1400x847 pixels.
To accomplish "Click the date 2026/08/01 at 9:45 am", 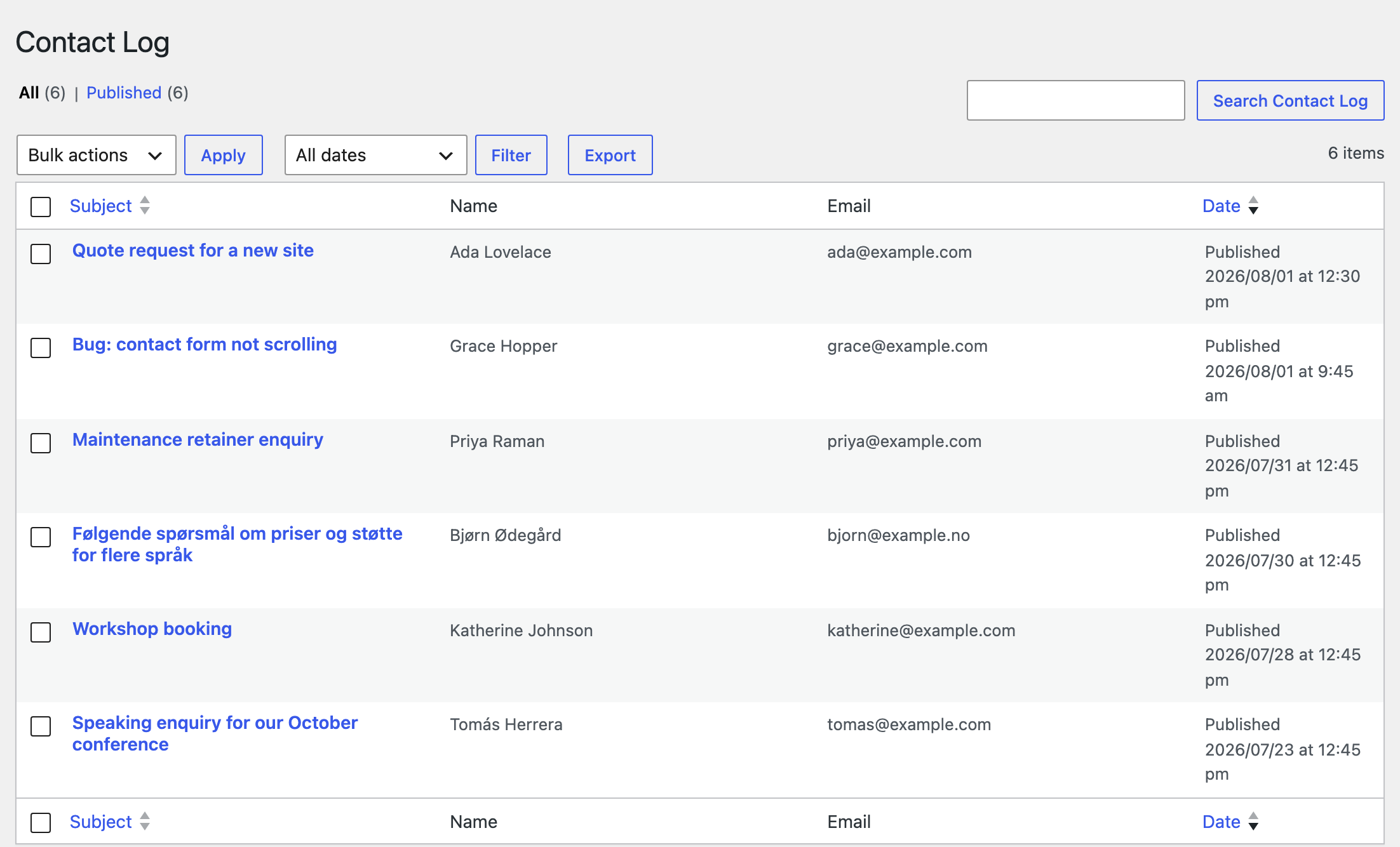I will 1279,383.
